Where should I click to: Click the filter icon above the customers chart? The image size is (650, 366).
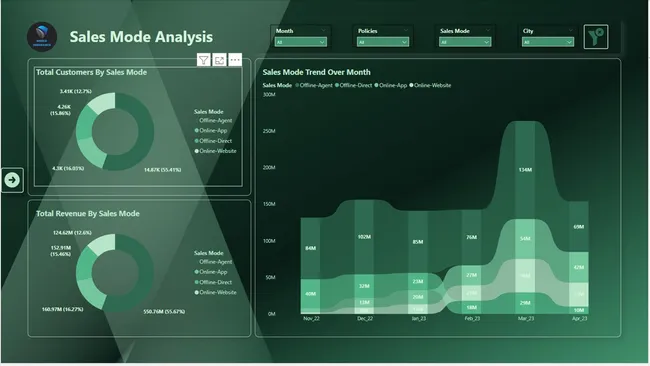pyautogui.click(x=203, y=60)
